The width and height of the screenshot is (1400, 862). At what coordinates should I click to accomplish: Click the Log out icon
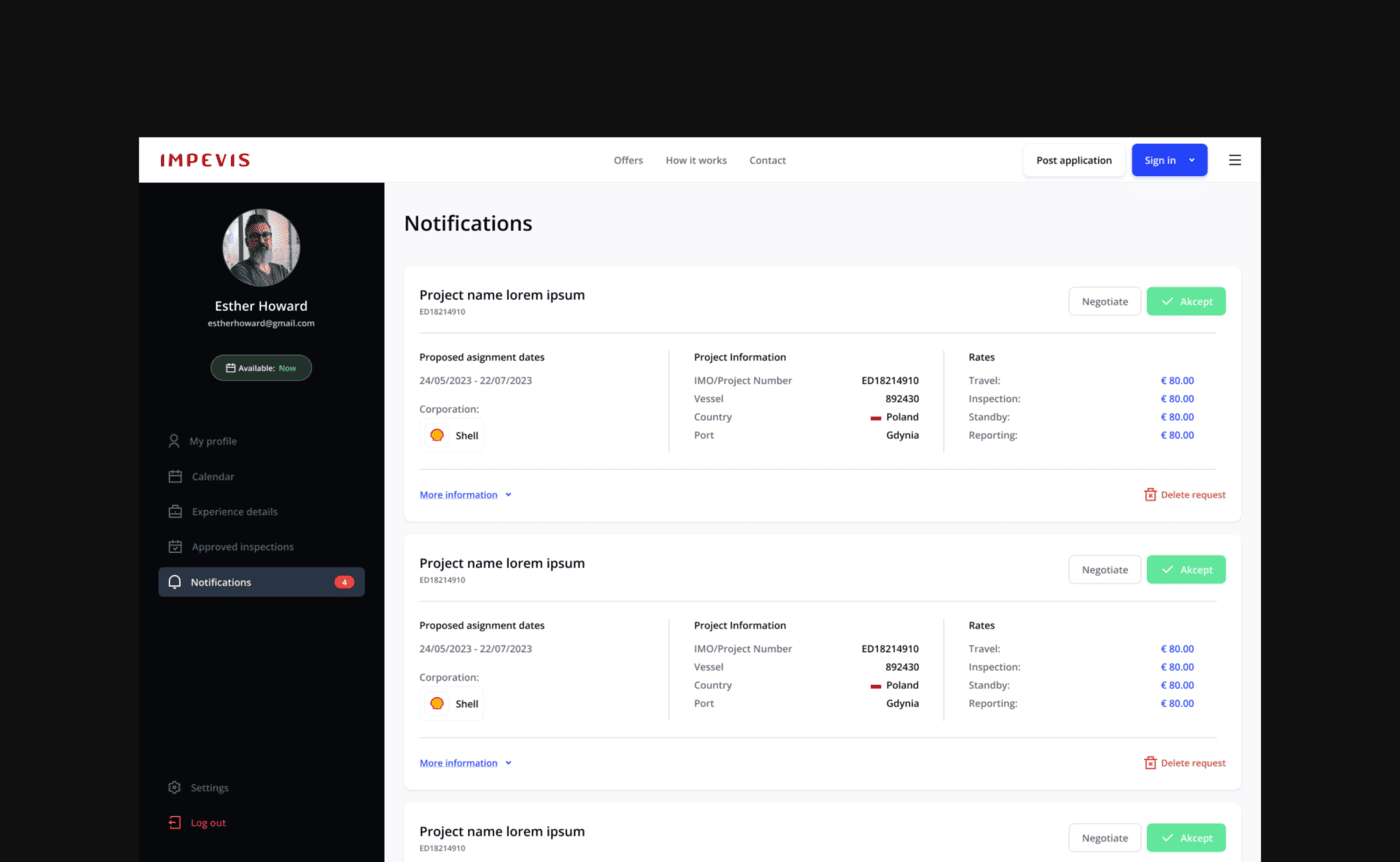click(x=175, y=823)
